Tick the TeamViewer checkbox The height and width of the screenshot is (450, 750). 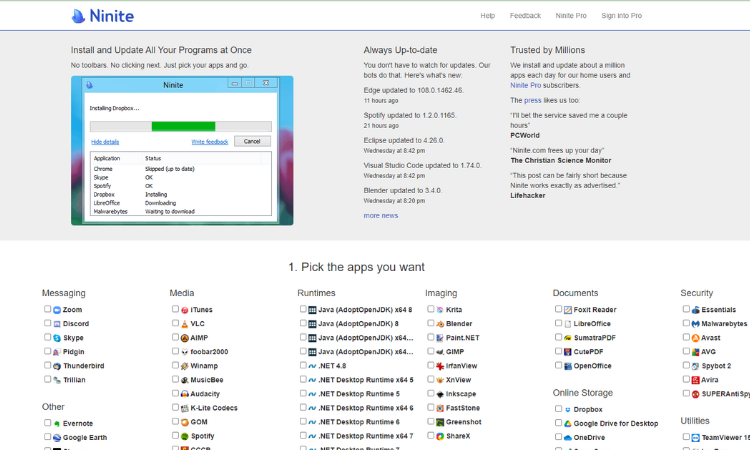click(x=686, y=437)
